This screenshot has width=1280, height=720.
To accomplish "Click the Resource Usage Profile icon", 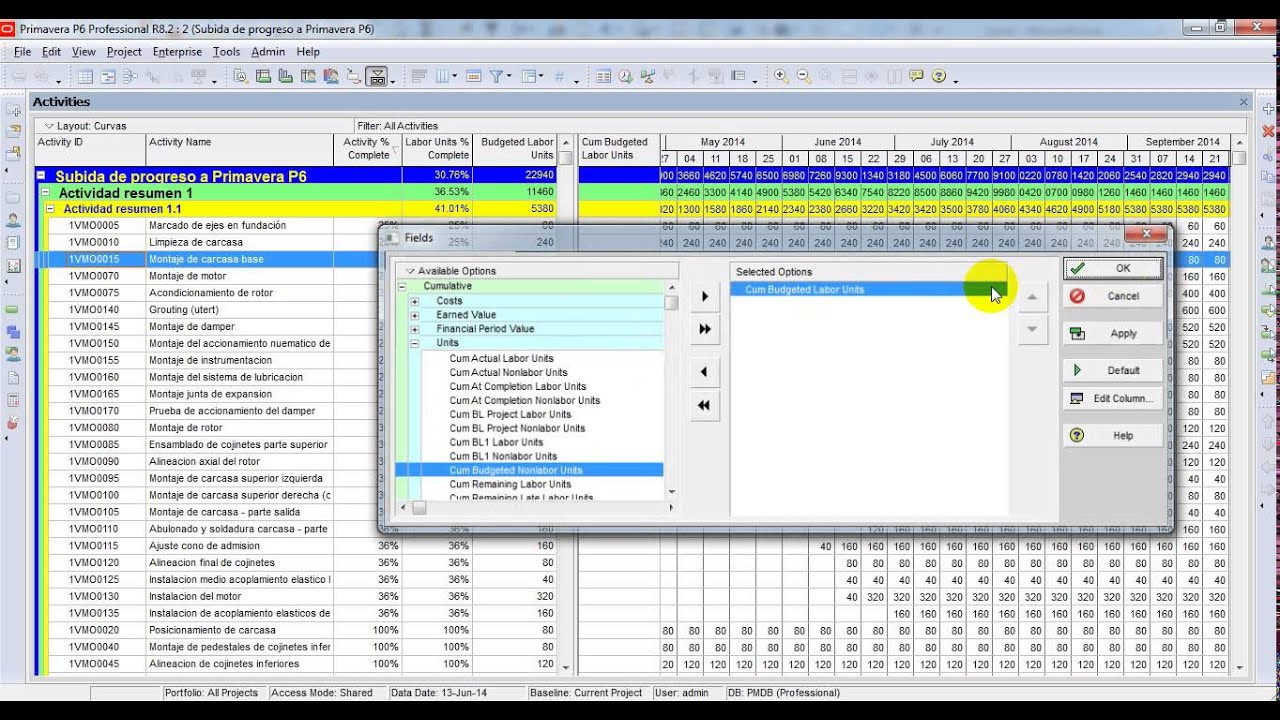I will pos(330,77).
